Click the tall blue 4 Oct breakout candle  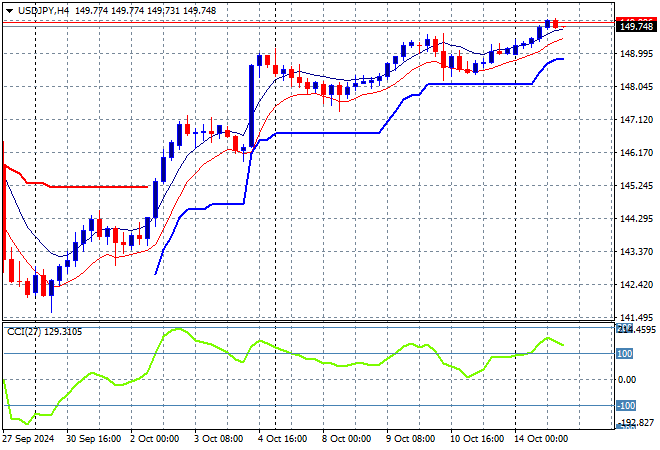tap(251, 106)
